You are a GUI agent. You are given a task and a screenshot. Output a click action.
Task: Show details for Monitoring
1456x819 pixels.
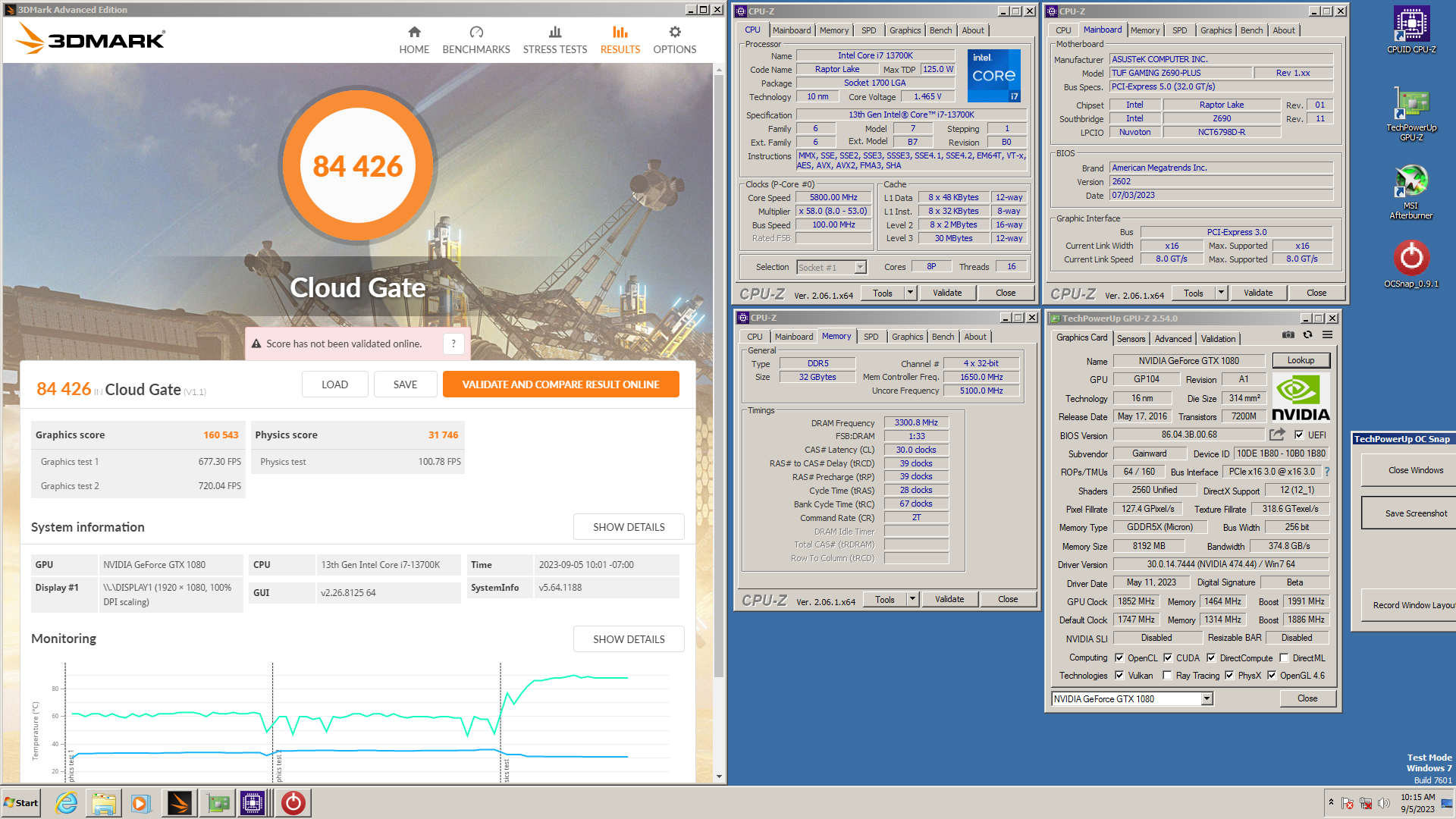(629, 639)
